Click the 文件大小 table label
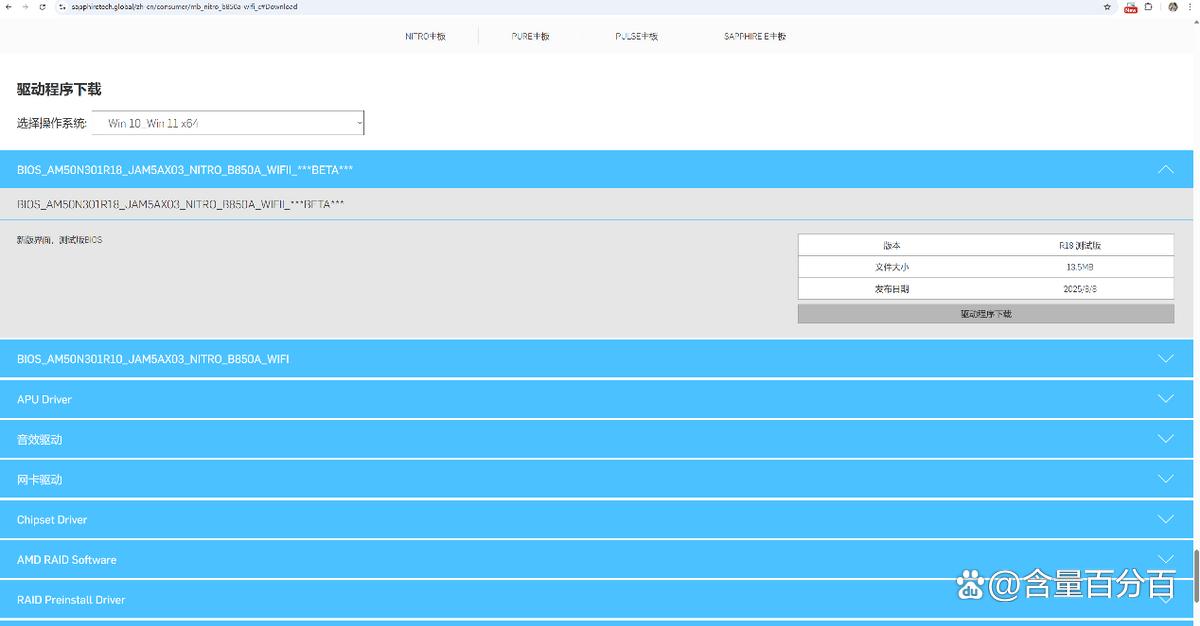The width and height of the screenshot is (1200, 626). tap(892, 267)
